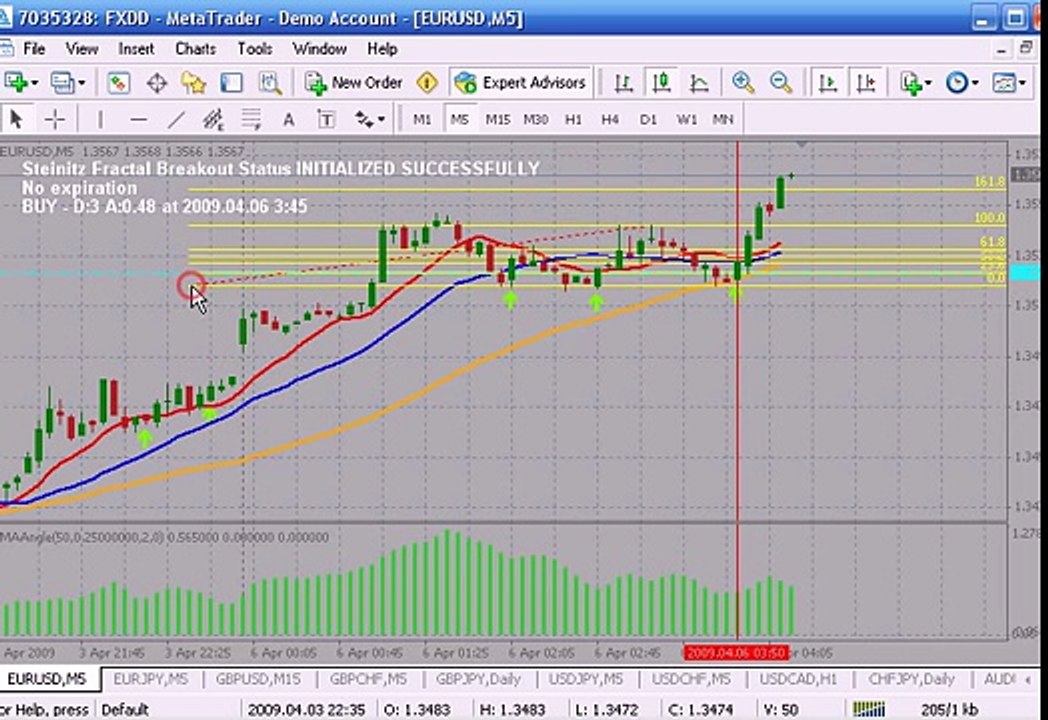Expand the Indicators dropdown arrow
This screenshot has height=720, width=1048.
pyautogui.click(x=928, y=84)
